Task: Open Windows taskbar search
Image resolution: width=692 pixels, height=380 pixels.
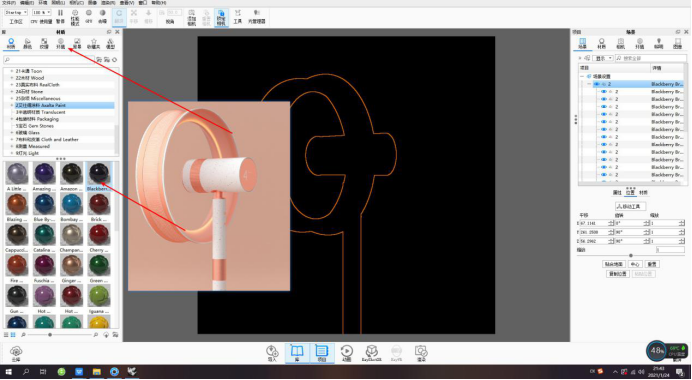Action: pos(26,372)
